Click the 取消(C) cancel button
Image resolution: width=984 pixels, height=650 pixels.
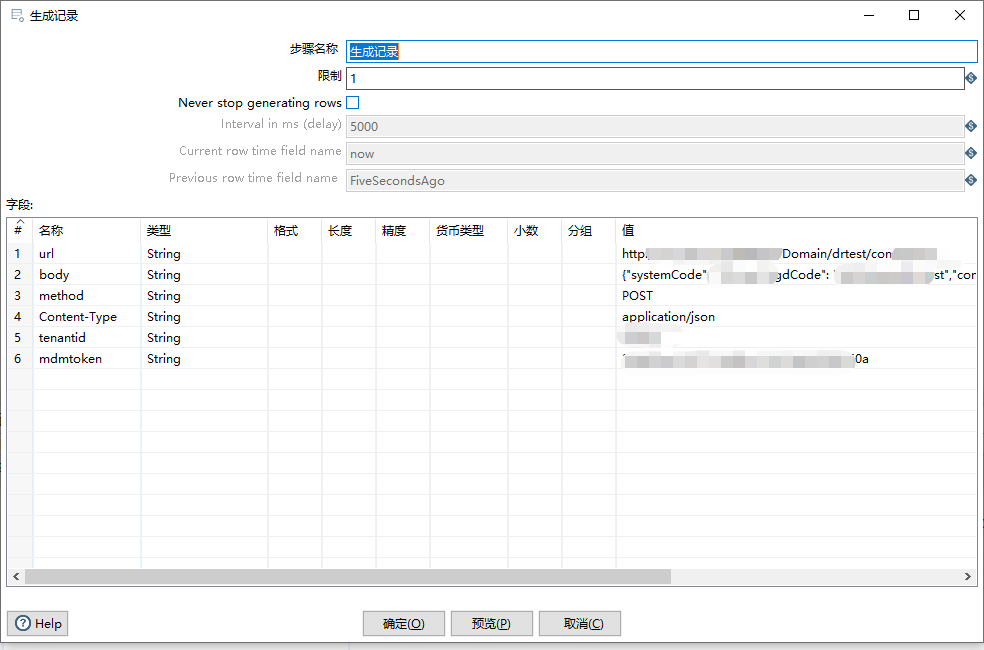coord(579,623)
